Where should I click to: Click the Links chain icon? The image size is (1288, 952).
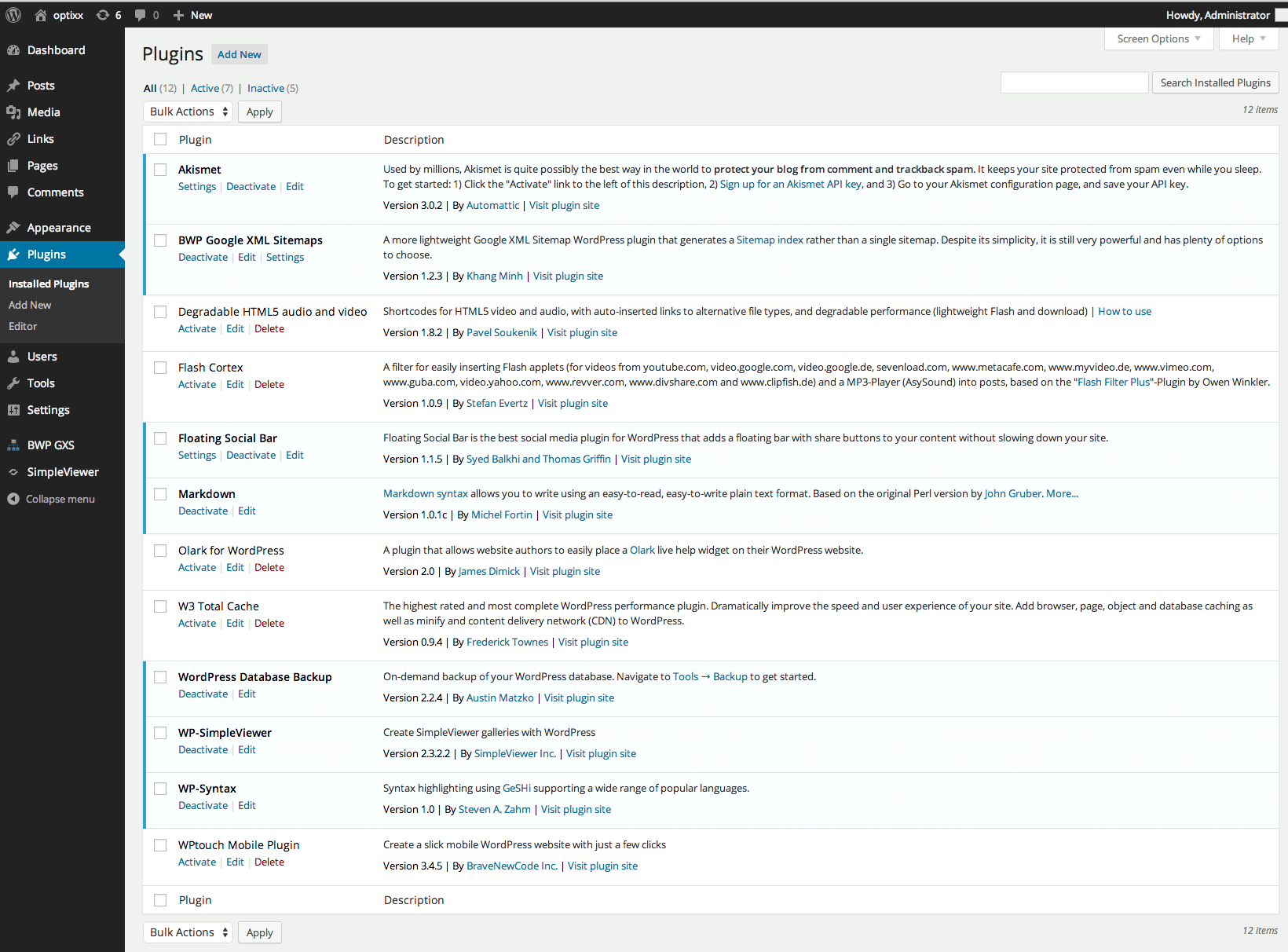[13, 139]
